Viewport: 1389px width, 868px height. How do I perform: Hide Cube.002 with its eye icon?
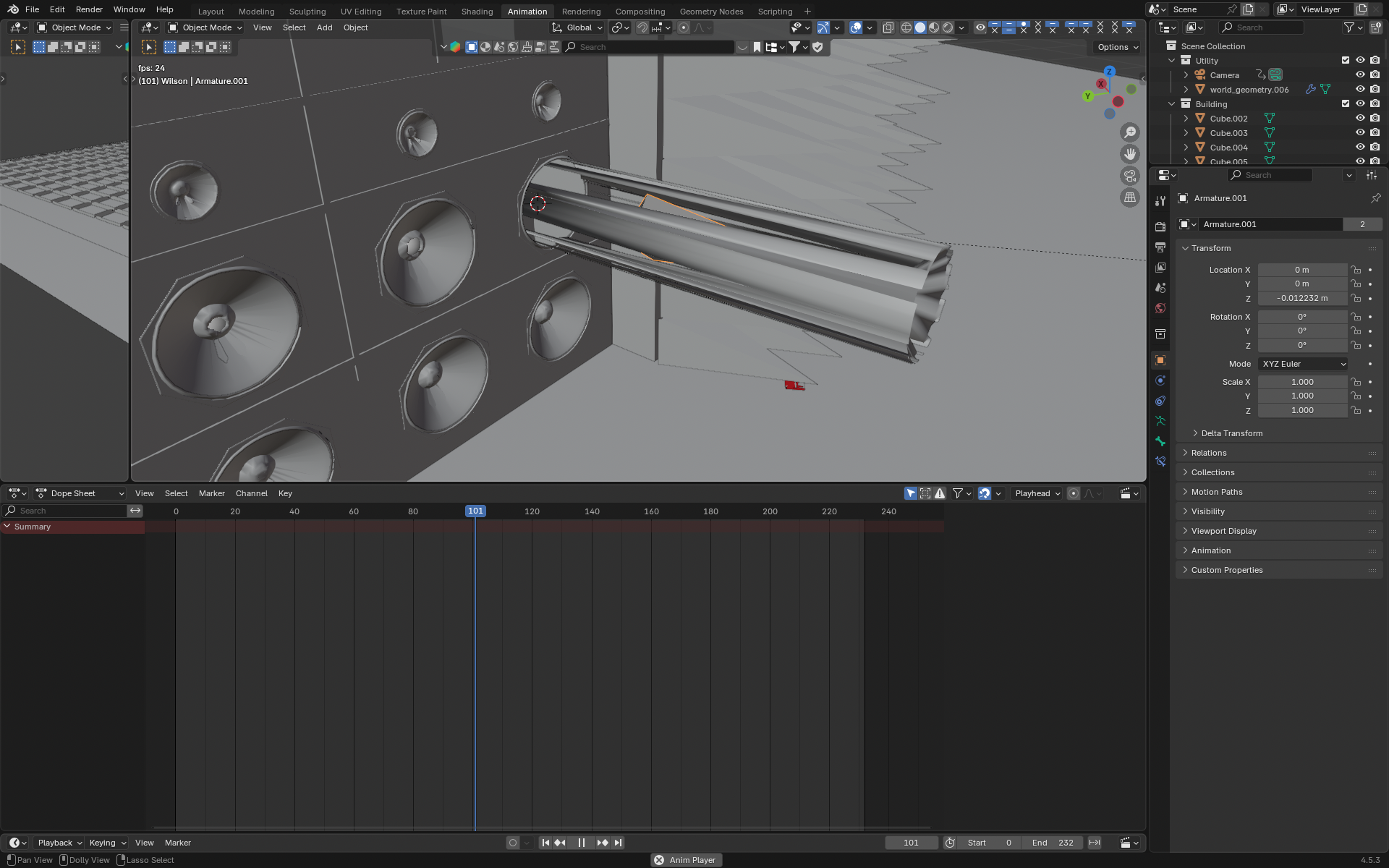[1360, 118]
